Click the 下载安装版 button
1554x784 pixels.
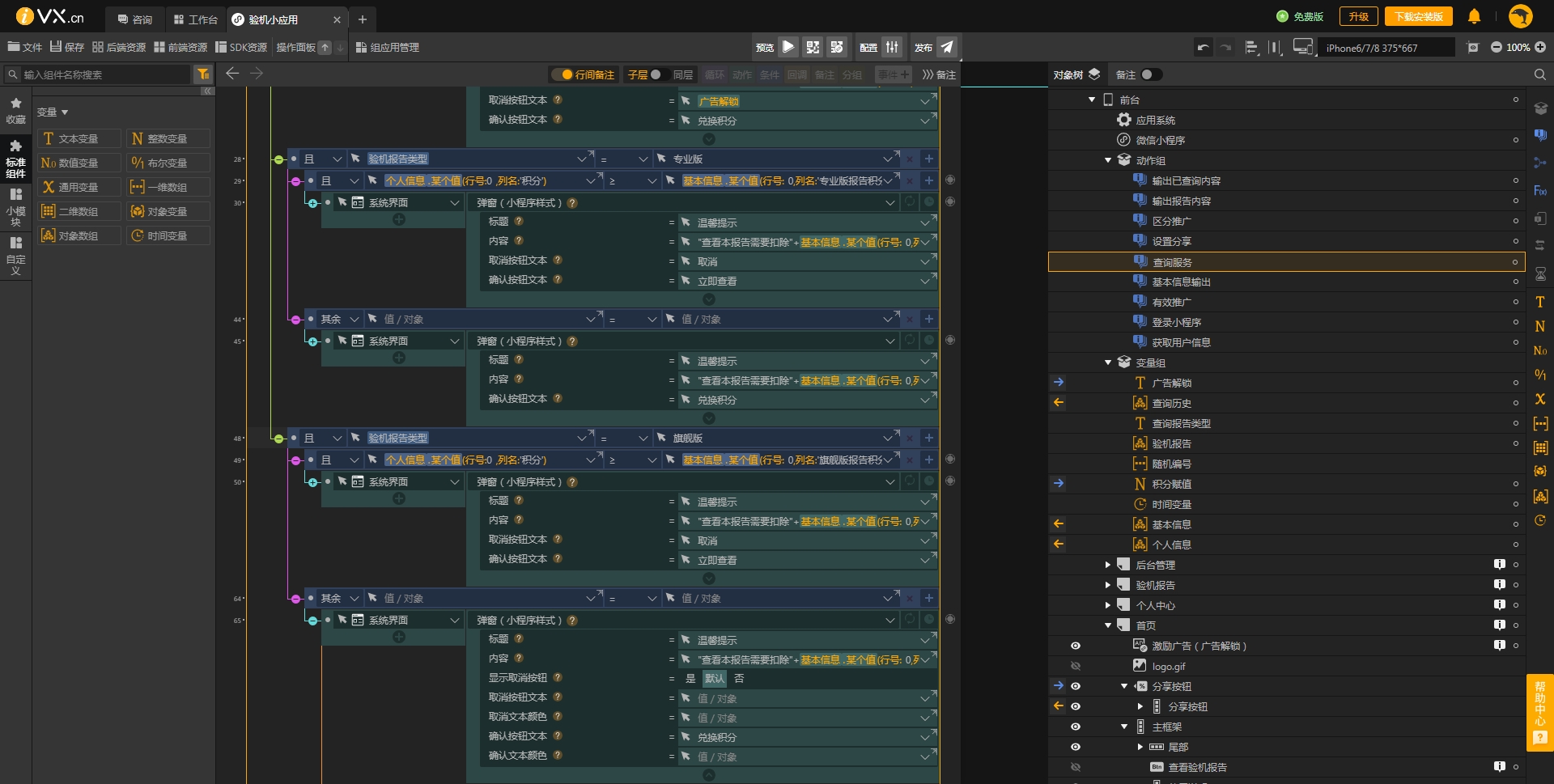click(1418, 16)
